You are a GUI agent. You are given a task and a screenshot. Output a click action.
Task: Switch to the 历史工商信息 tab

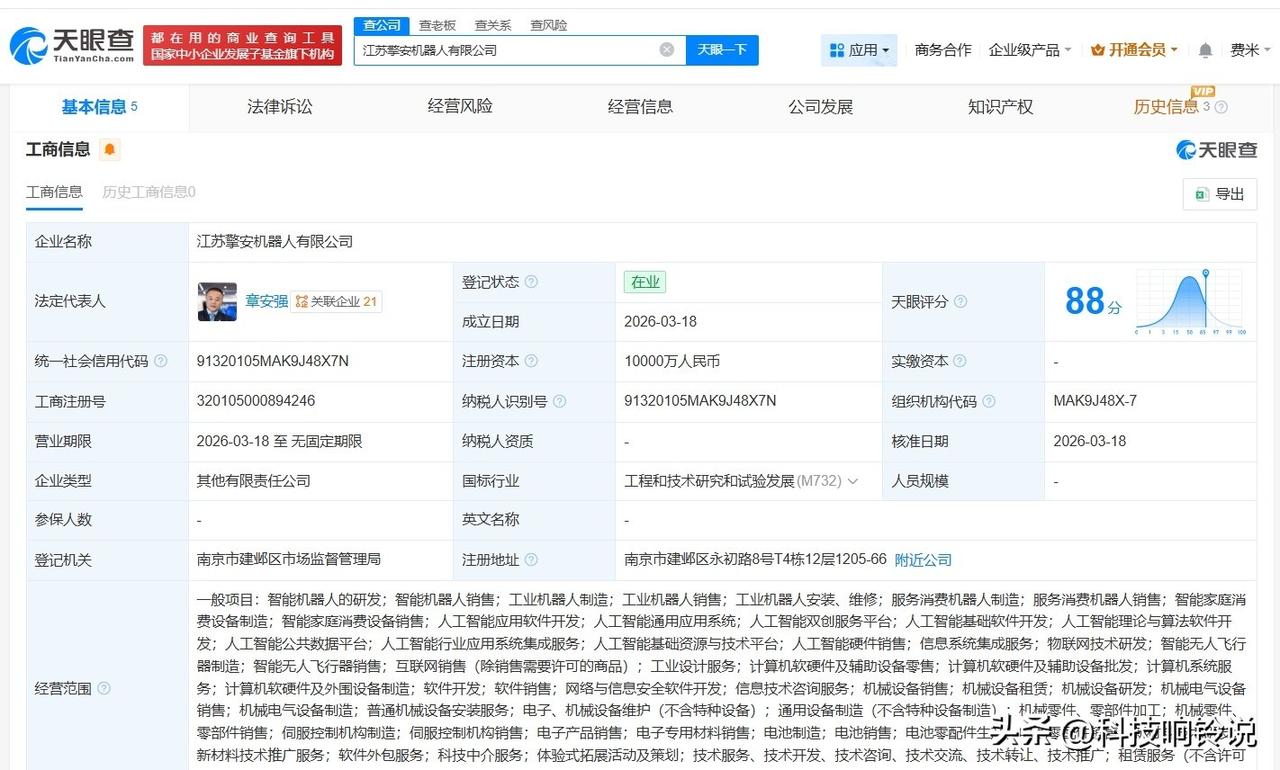pyautogui.click(x=147, y=192)
